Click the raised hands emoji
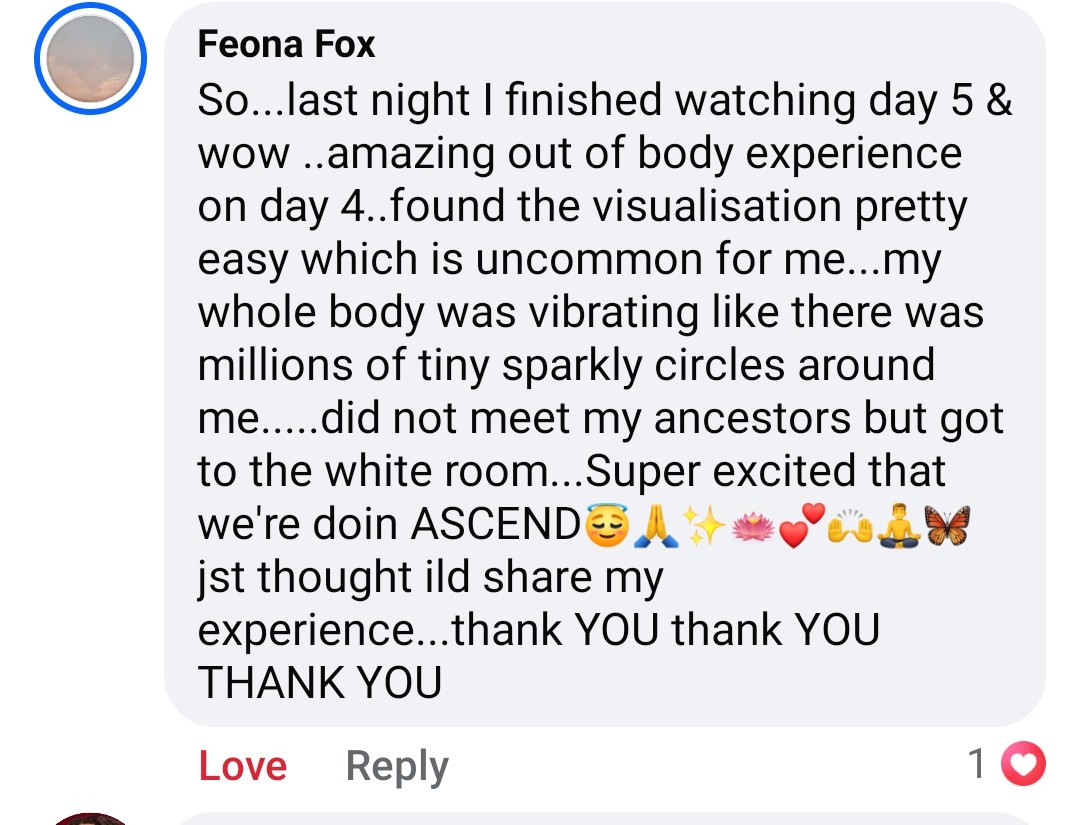The image size is (1080, 825). (847, 525)
